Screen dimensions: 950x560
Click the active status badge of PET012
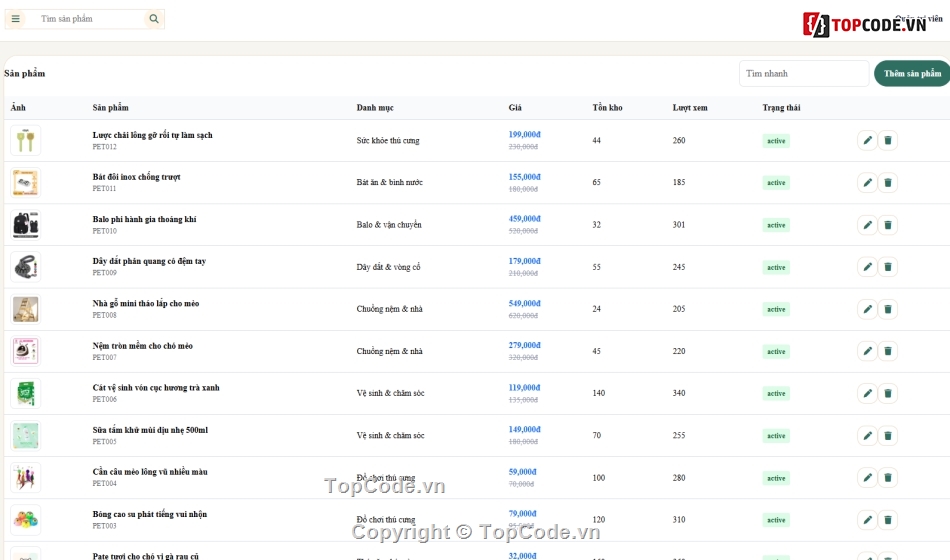[x=776, y=141]
